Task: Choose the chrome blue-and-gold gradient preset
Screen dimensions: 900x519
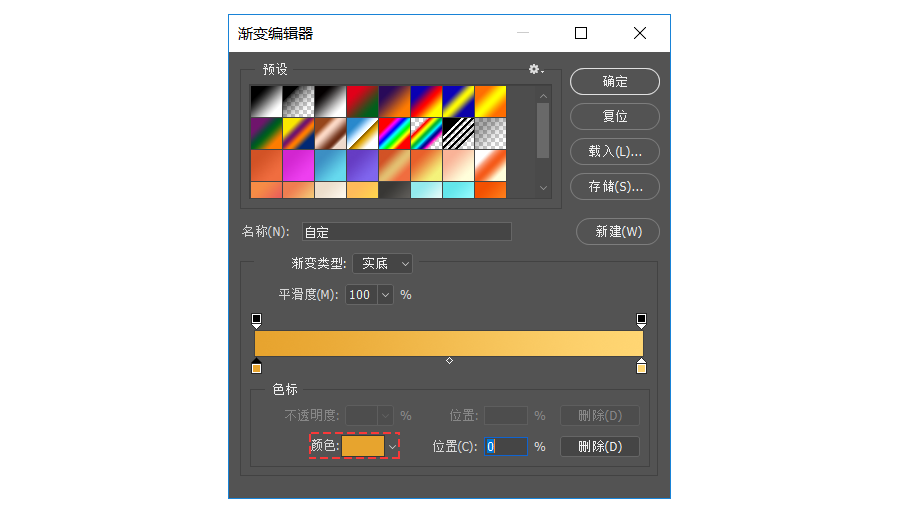Action: point(362,133)
